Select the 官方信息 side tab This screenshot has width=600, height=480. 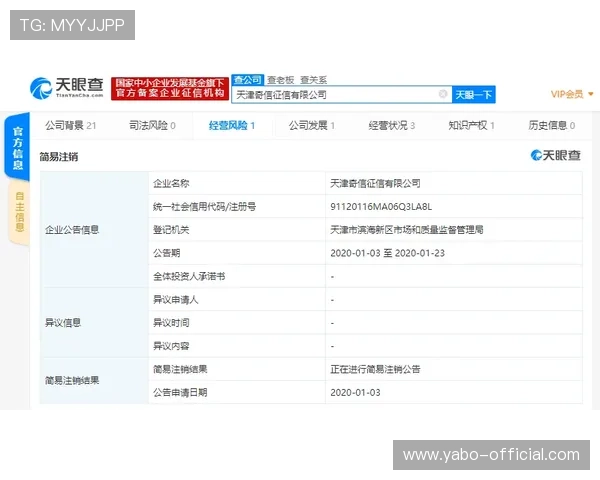(x=18, y=147)
